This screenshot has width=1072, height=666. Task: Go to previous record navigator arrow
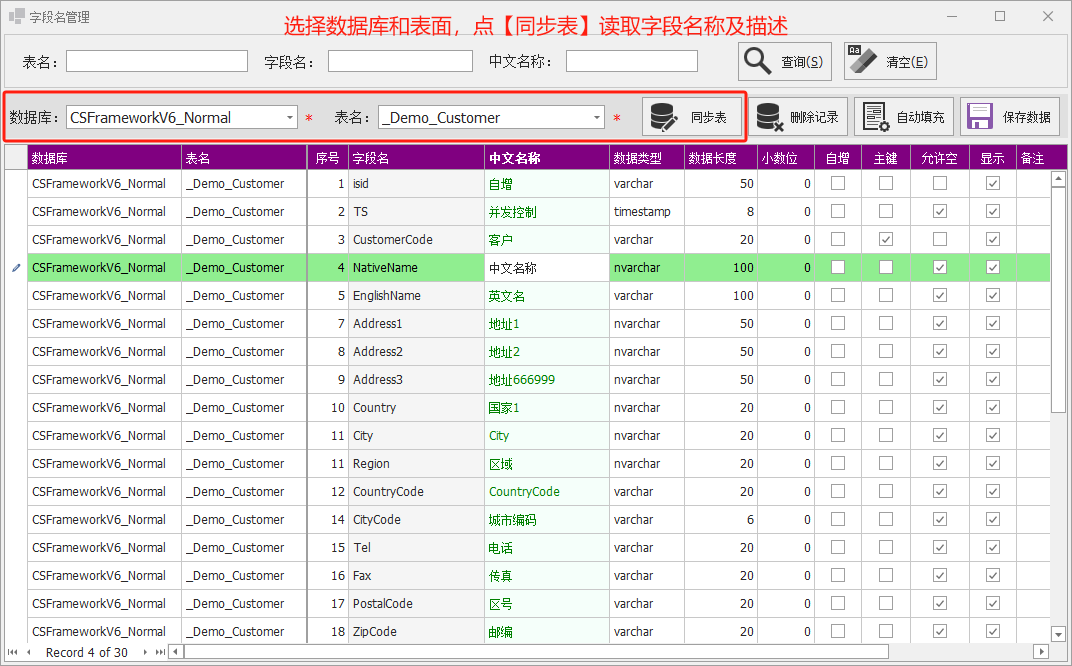(x=28, y=652)
